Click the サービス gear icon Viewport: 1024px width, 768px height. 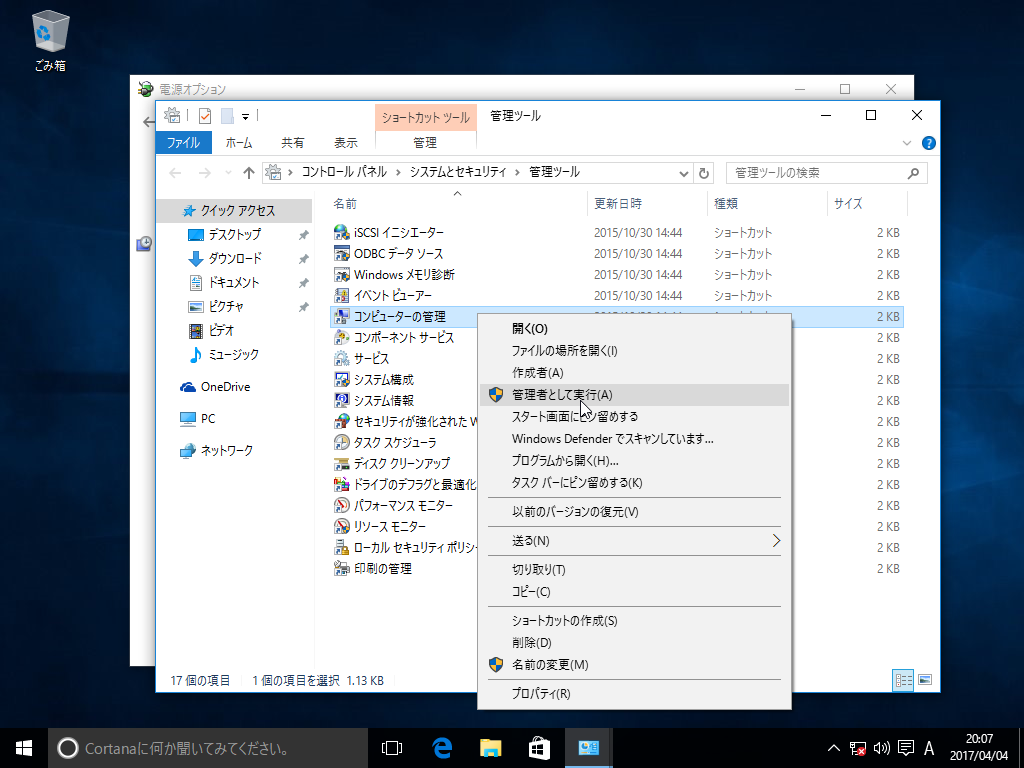click(341, 359)
